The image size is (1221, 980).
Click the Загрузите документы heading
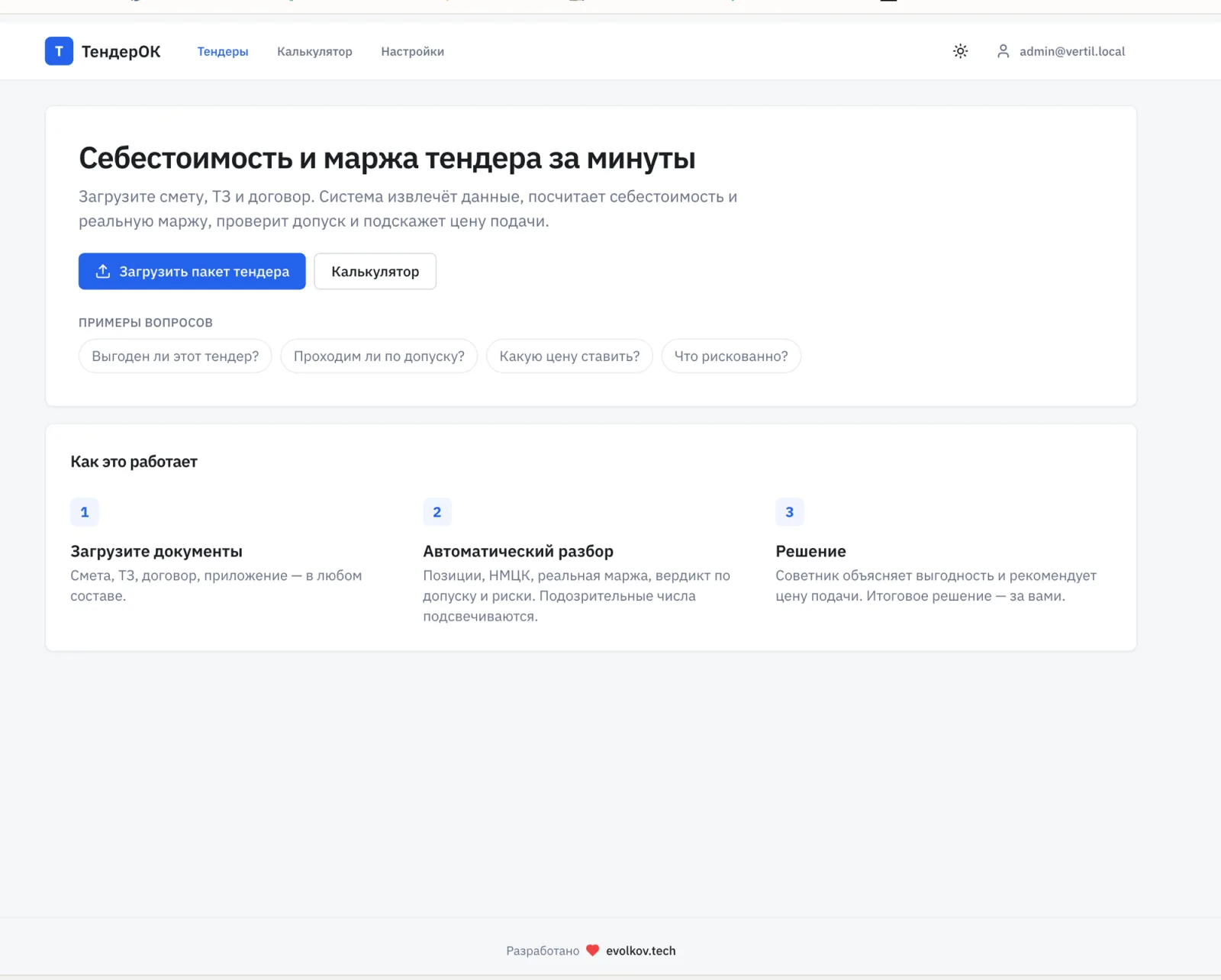coord(156,551)
